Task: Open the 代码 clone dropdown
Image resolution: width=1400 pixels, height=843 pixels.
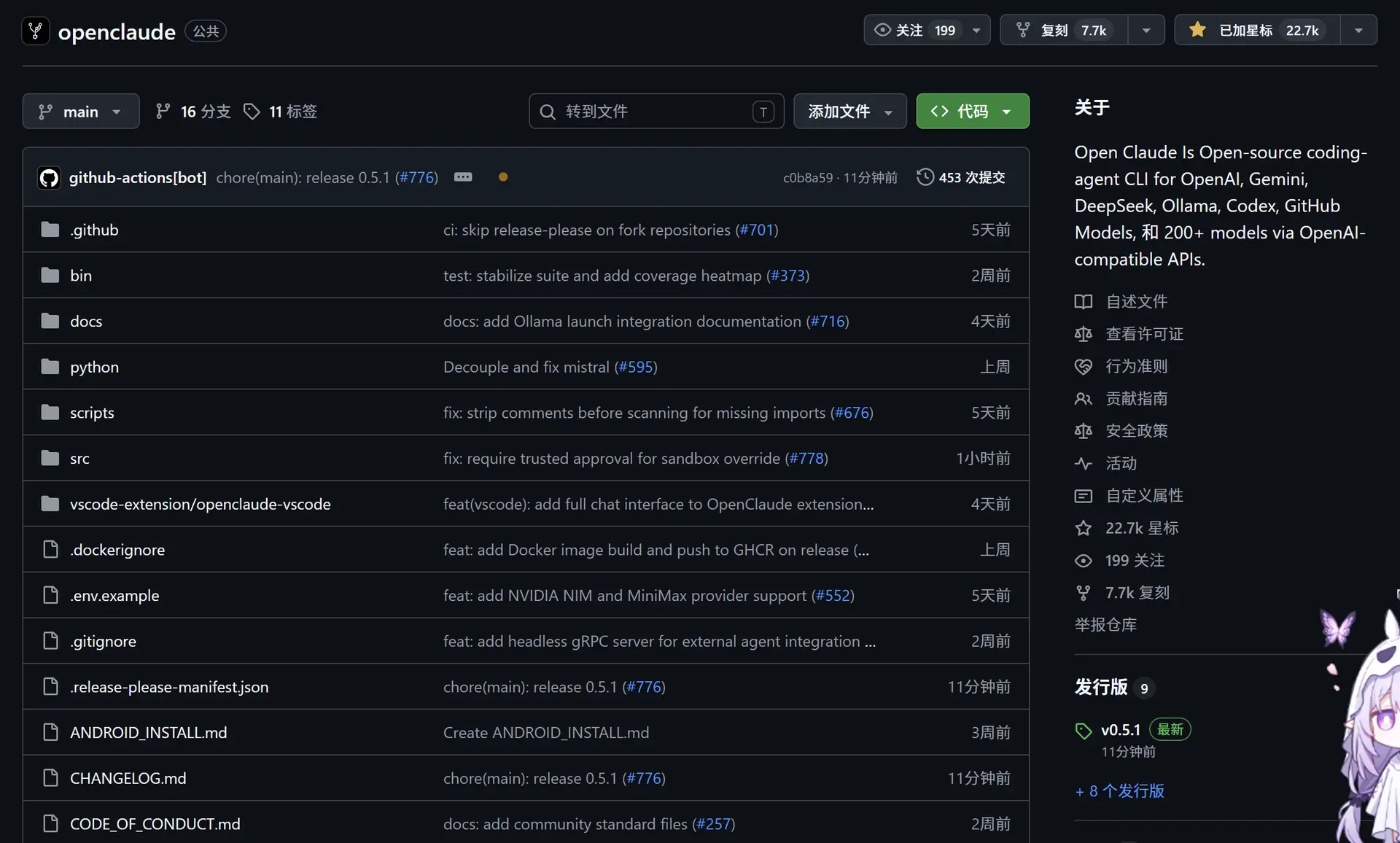Action: tap(973, 111)
